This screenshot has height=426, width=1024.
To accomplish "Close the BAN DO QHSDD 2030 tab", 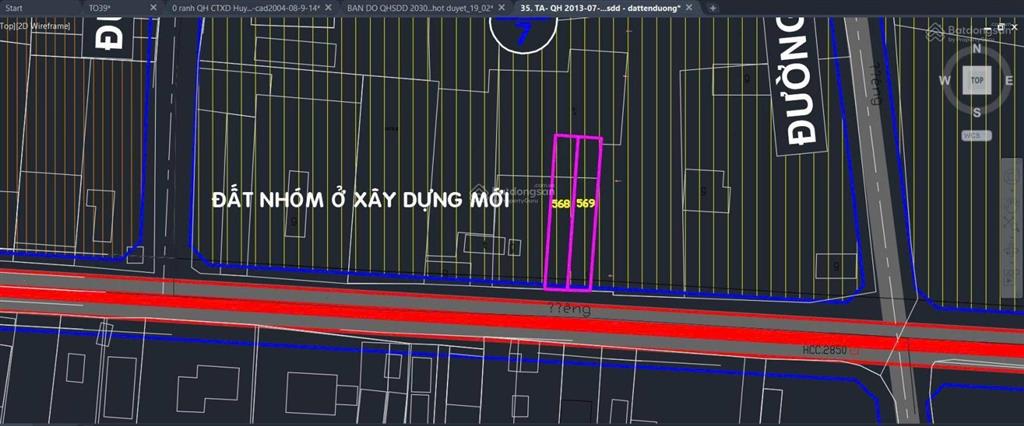I will tap(503, 8).
